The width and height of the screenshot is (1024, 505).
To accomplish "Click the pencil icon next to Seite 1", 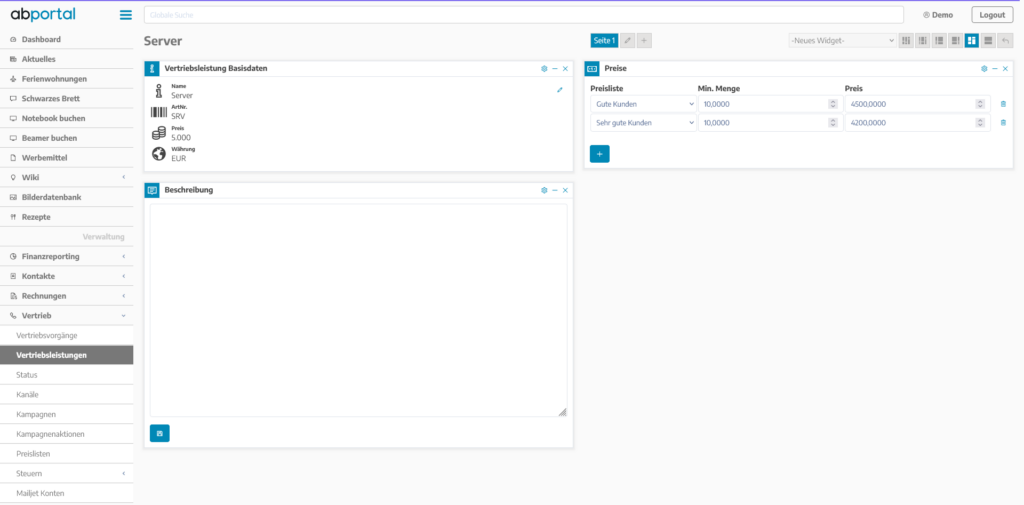I will (627, 40).
